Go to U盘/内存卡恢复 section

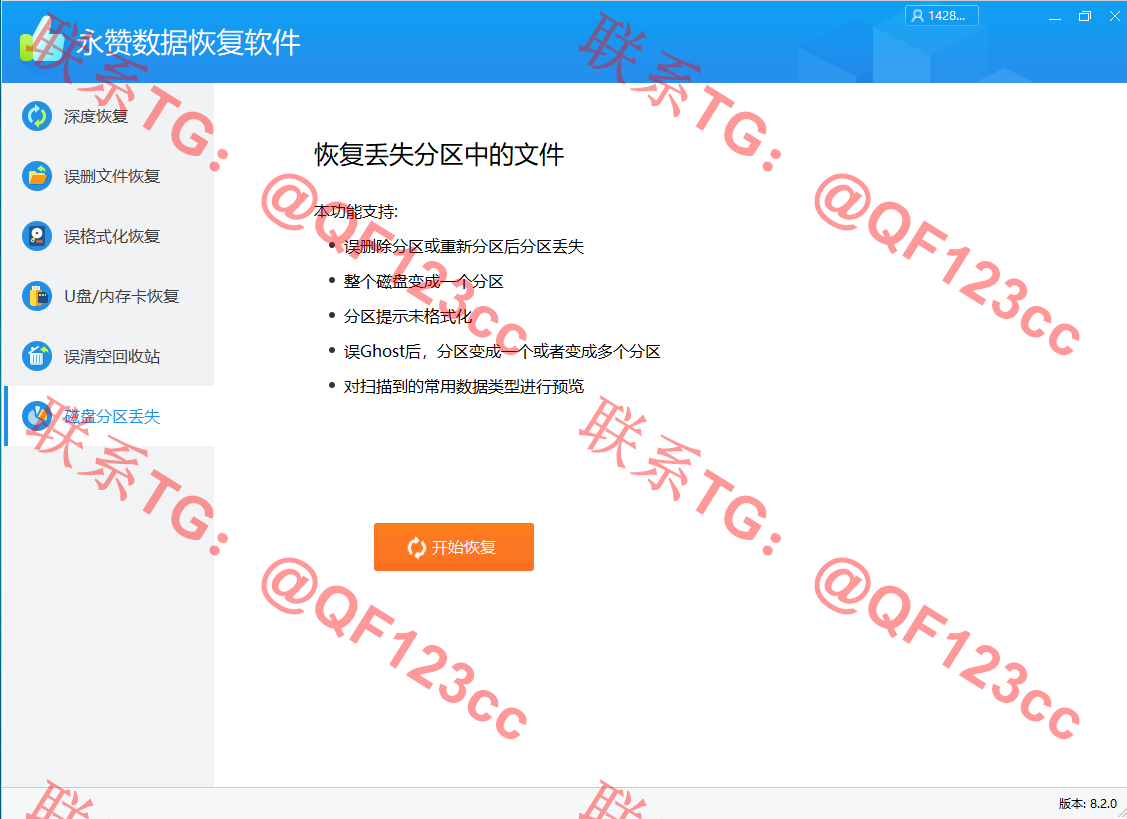[x=109, y=296]
